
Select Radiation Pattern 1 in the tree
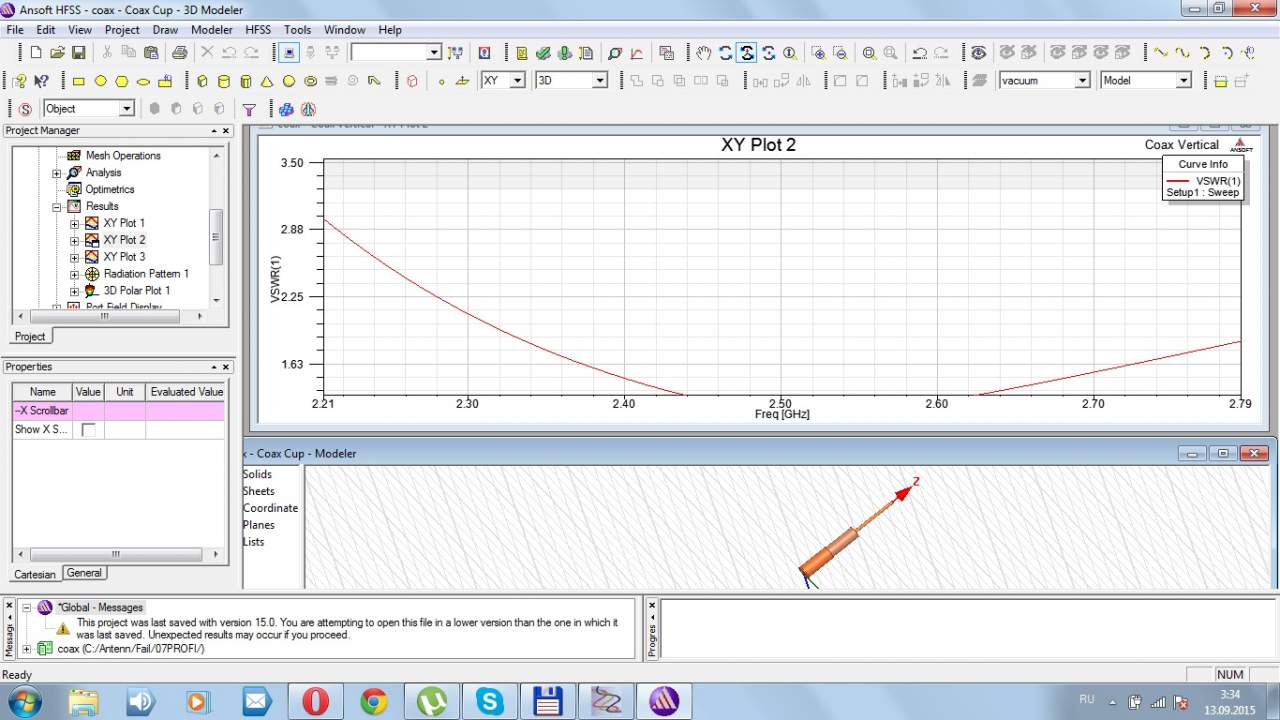[146, 274]
